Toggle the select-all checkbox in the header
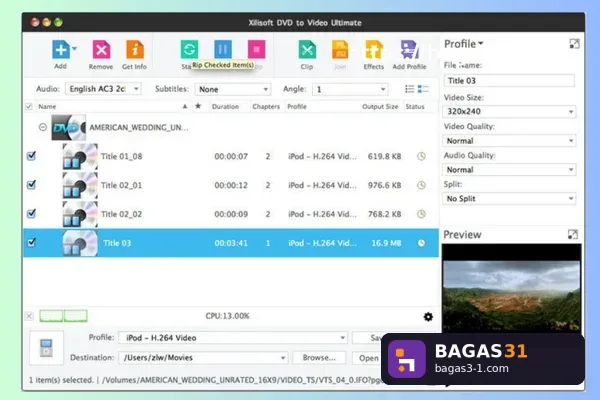600x400 pixels. [x=29, y=106]
